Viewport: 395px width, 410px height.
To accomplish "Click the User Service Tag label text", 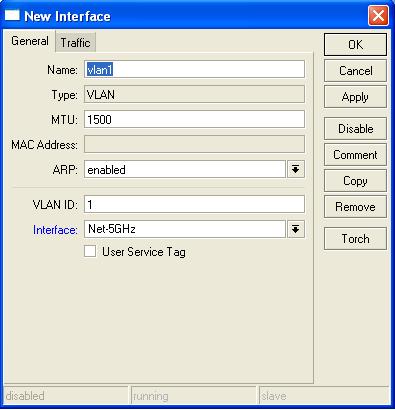I will pos(144,252).
